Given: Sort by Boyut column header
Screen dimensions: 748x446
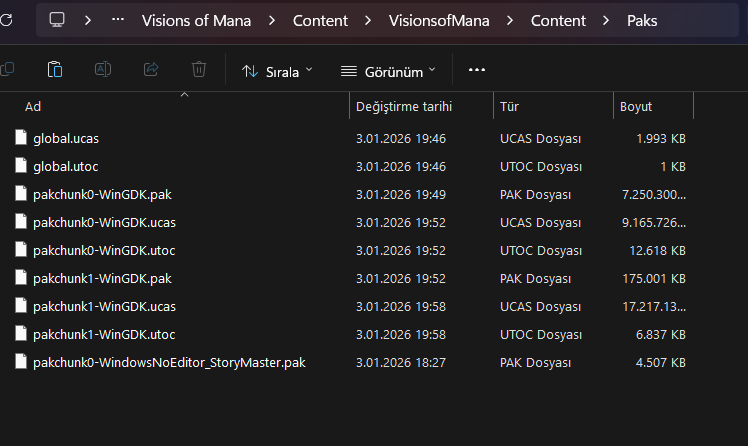Looking at the screenshot, I should point(636,106).
